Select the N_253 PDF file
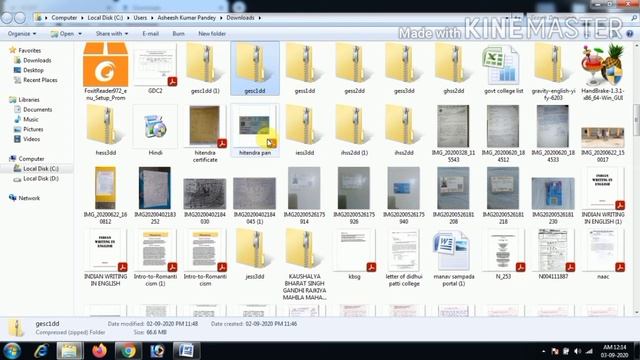Screen dimensions: 640x360 coord(503,251)
